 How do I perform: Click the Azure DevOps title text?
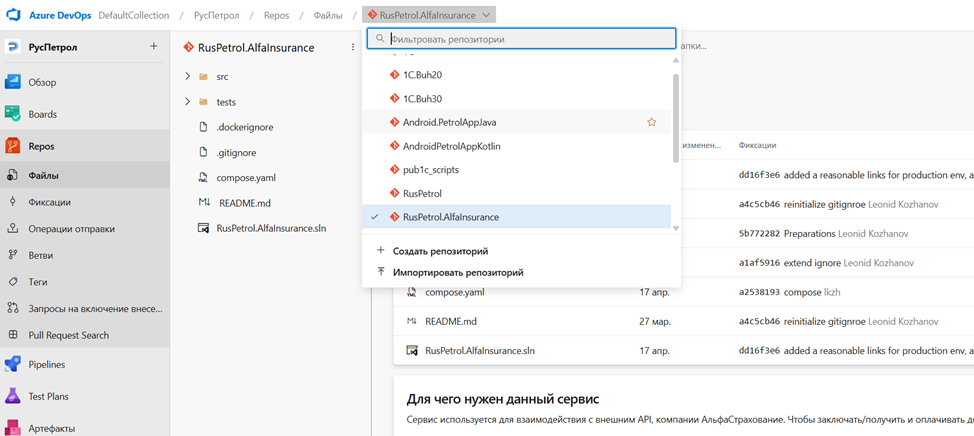tap(61, 16)
